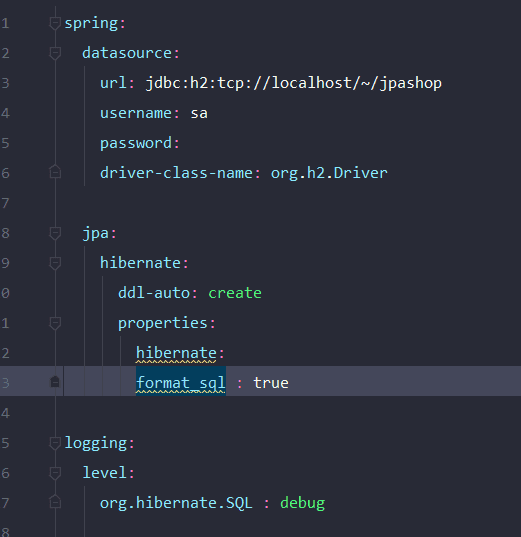Click fold-end marker beside org.hibernate.SQL line
Image resolution: width=521 pixels, height=537 pixels.
[x=55, y=502]
